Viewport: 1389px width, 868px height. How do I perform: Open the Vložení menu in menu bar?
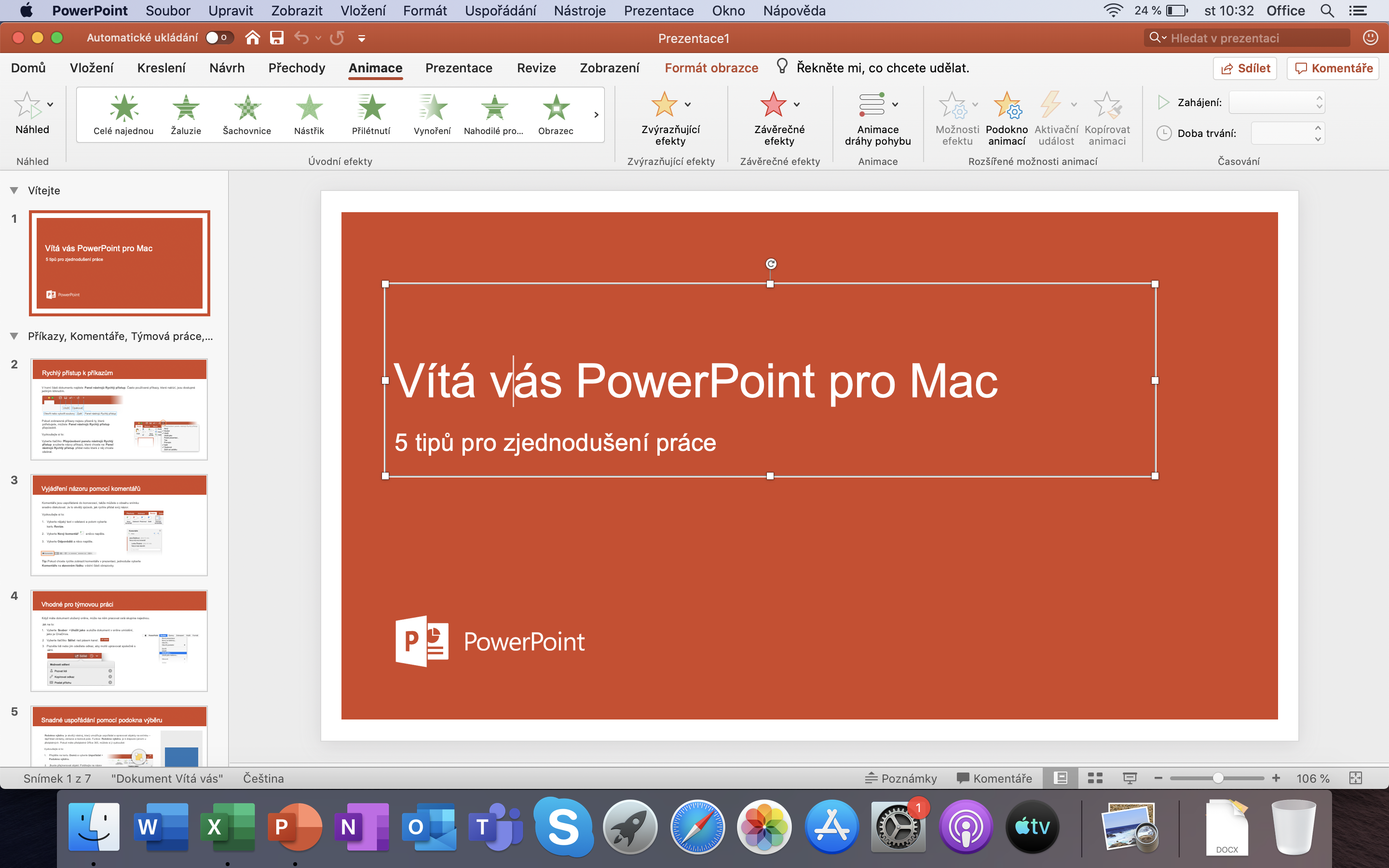pos(363,10)
